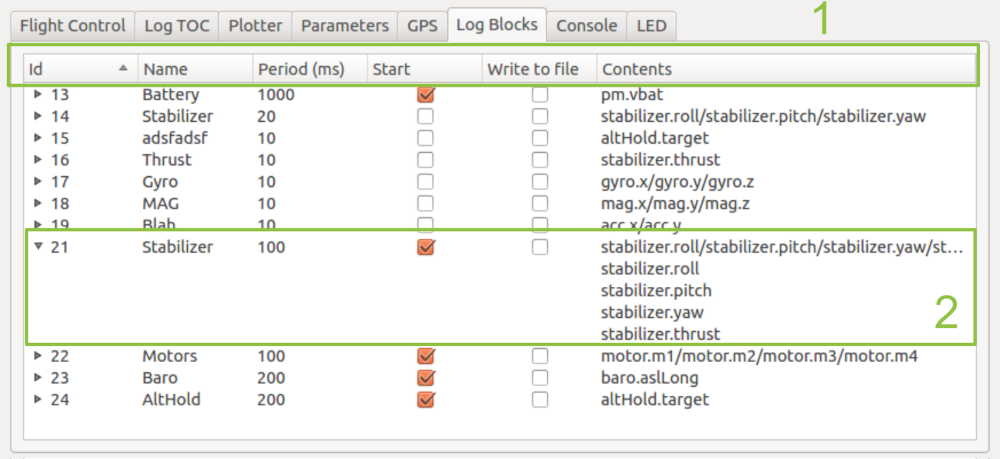Check Start for the Gyro block

pyautogui.click(x=426, y=182)
